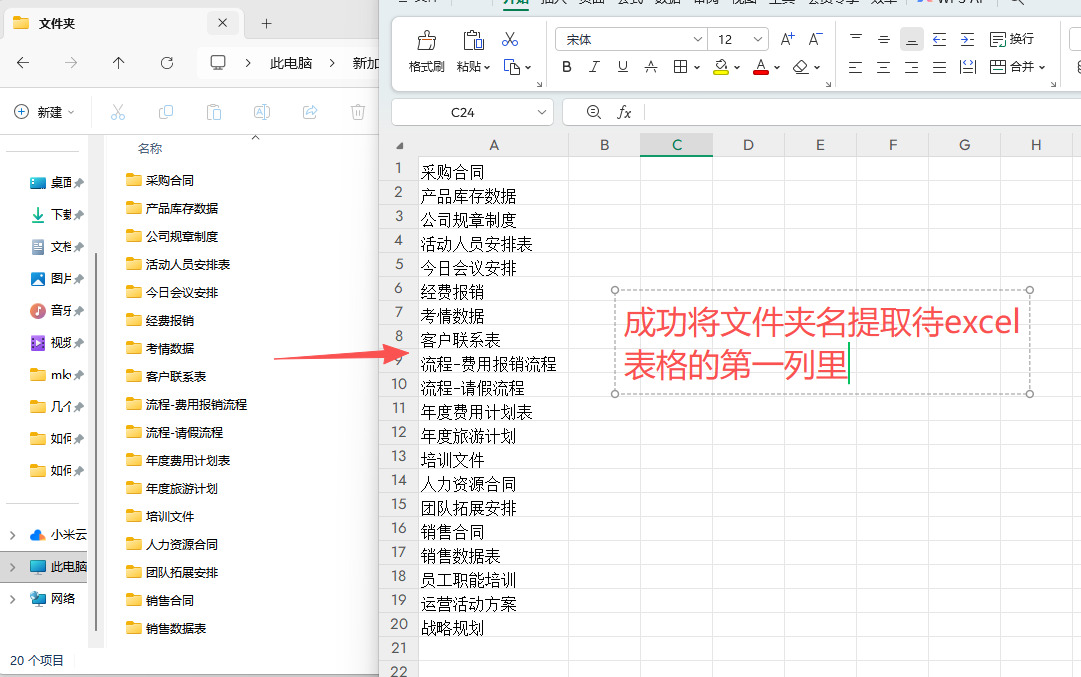Toggle strikethrough formatting
Image resolution: width=1081 pixels, height=677 pixels.
[650, 67]
